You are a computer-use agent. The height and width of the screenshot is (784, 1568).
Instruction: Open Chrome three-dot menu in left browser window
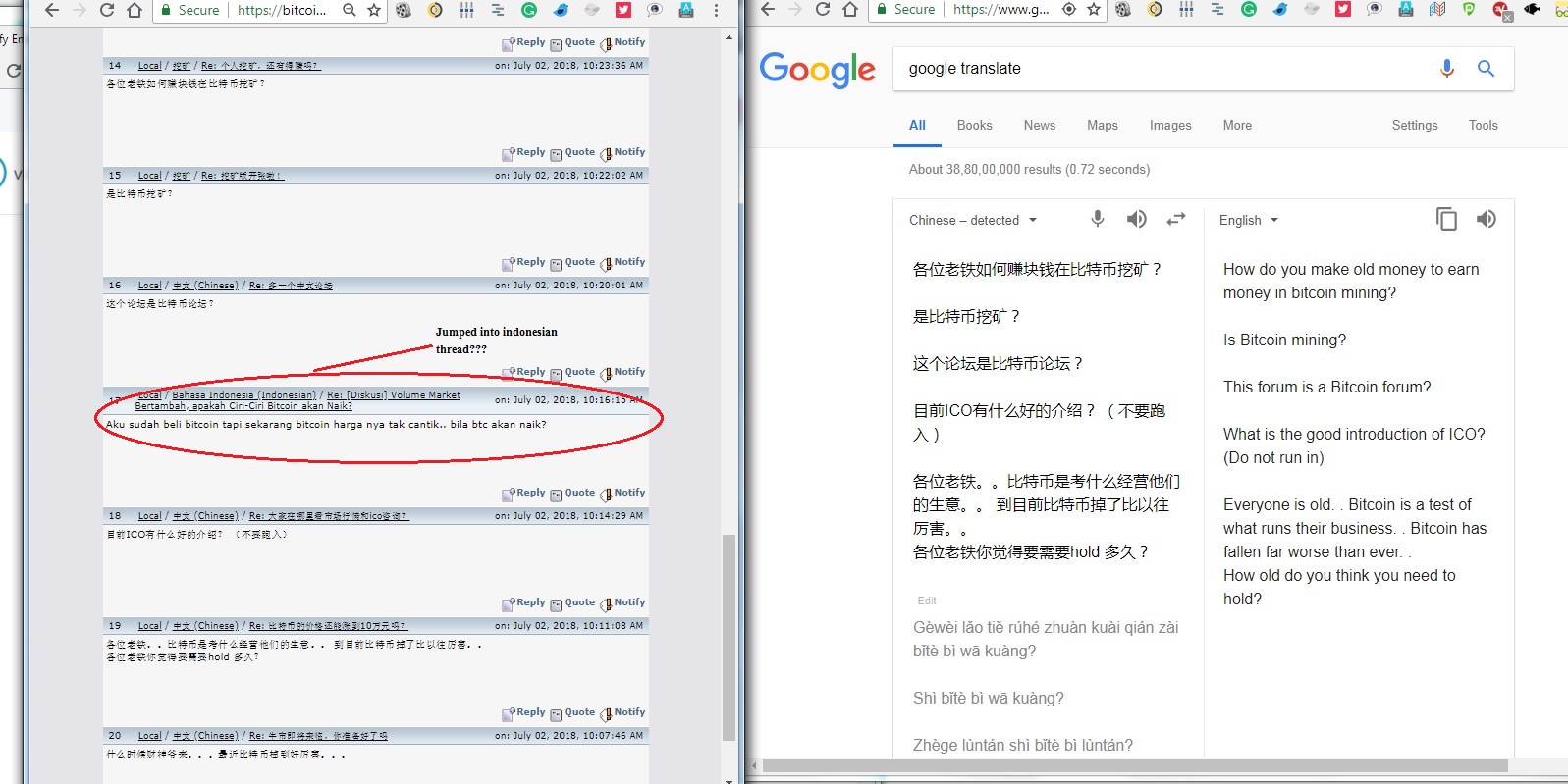[x=716, y=10]
